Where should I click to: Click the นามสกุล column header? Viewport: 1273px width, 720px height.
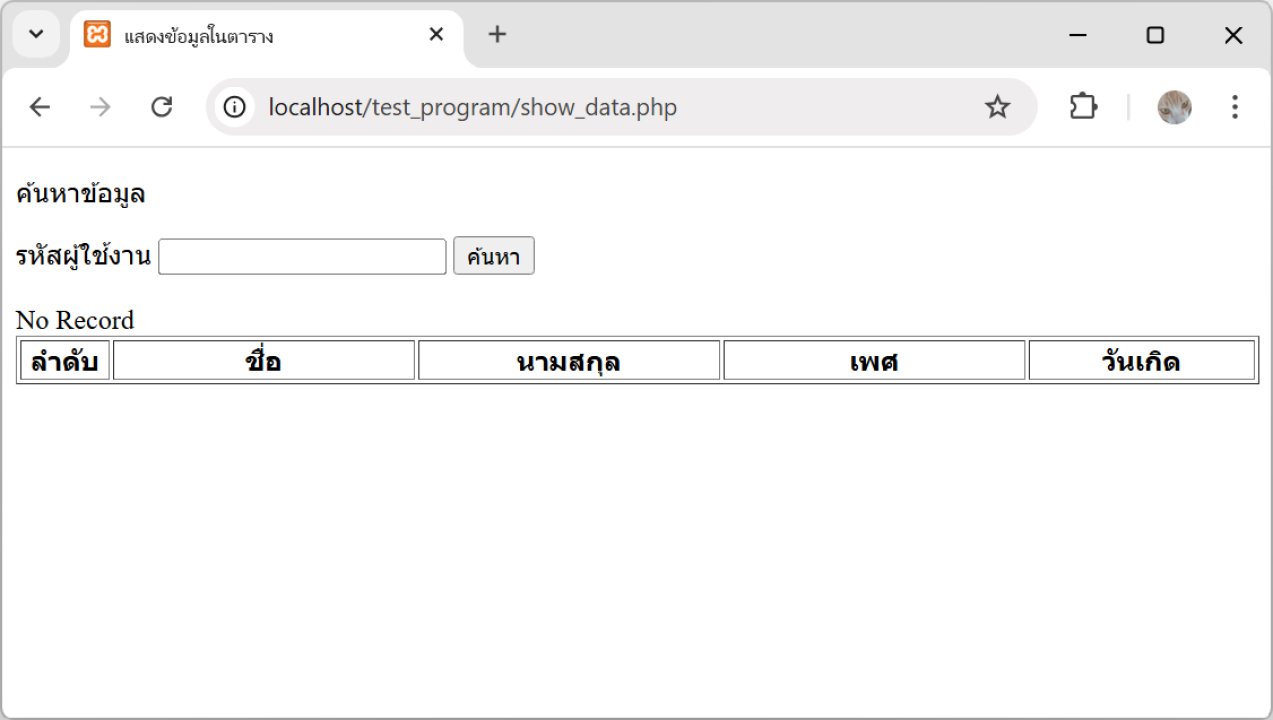pos(569,361)
